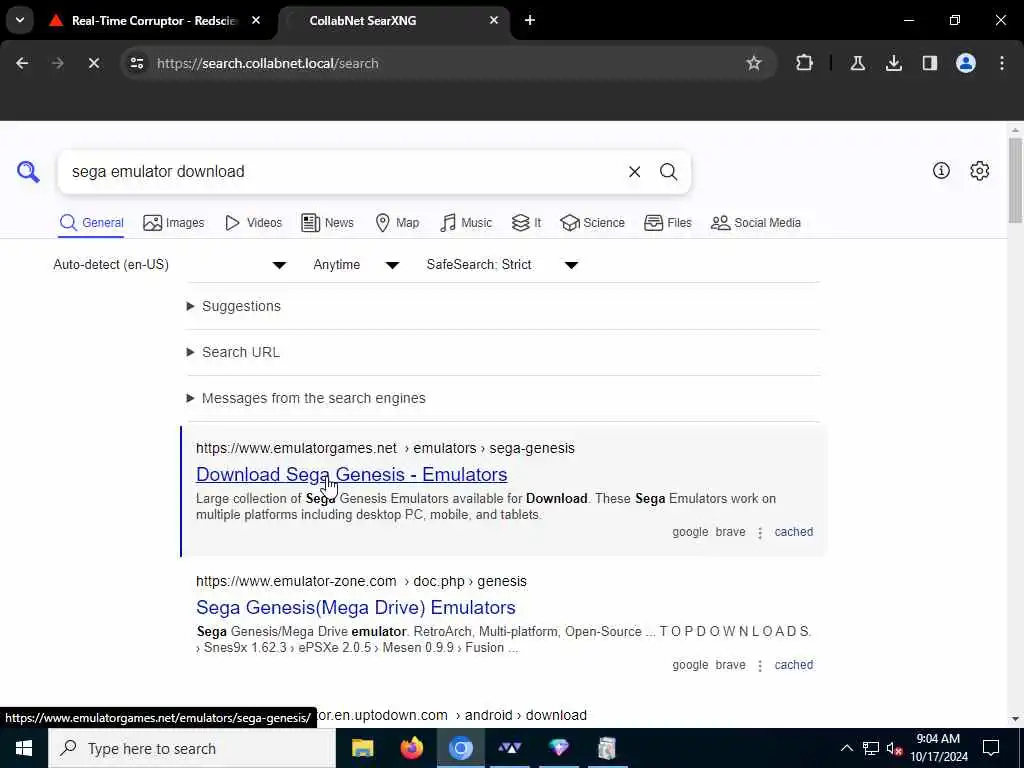Open the Anytime time range dropdown
Image resolution: width=1024 pixels, height=768 pixels.
[x=356, y=264]
